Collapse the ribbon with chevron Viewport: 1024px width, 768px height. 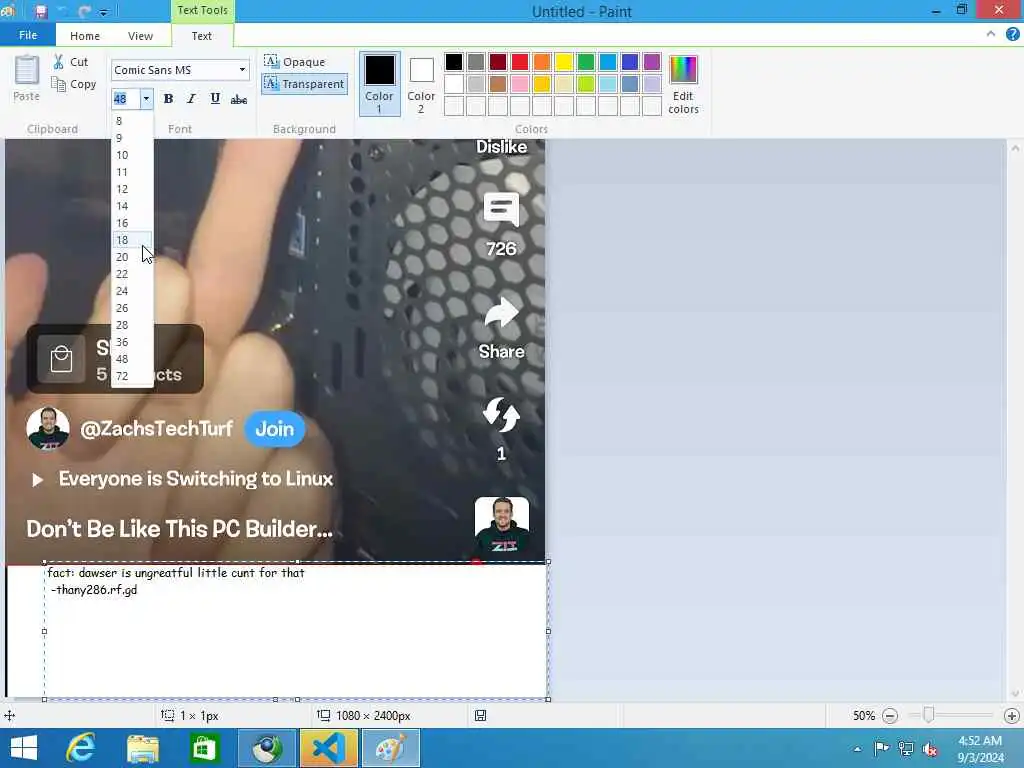click(991, 34)
